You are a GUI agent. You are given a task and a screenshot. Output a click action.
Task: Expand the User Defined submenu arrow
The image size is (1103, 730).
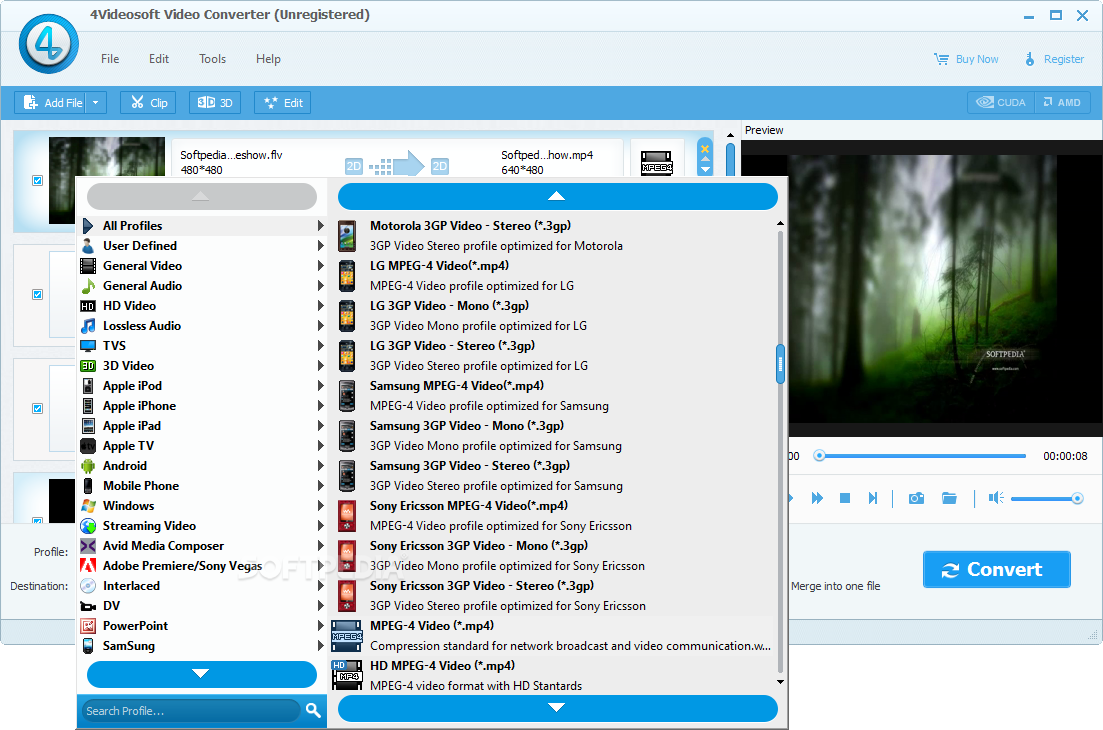point(321,245)
